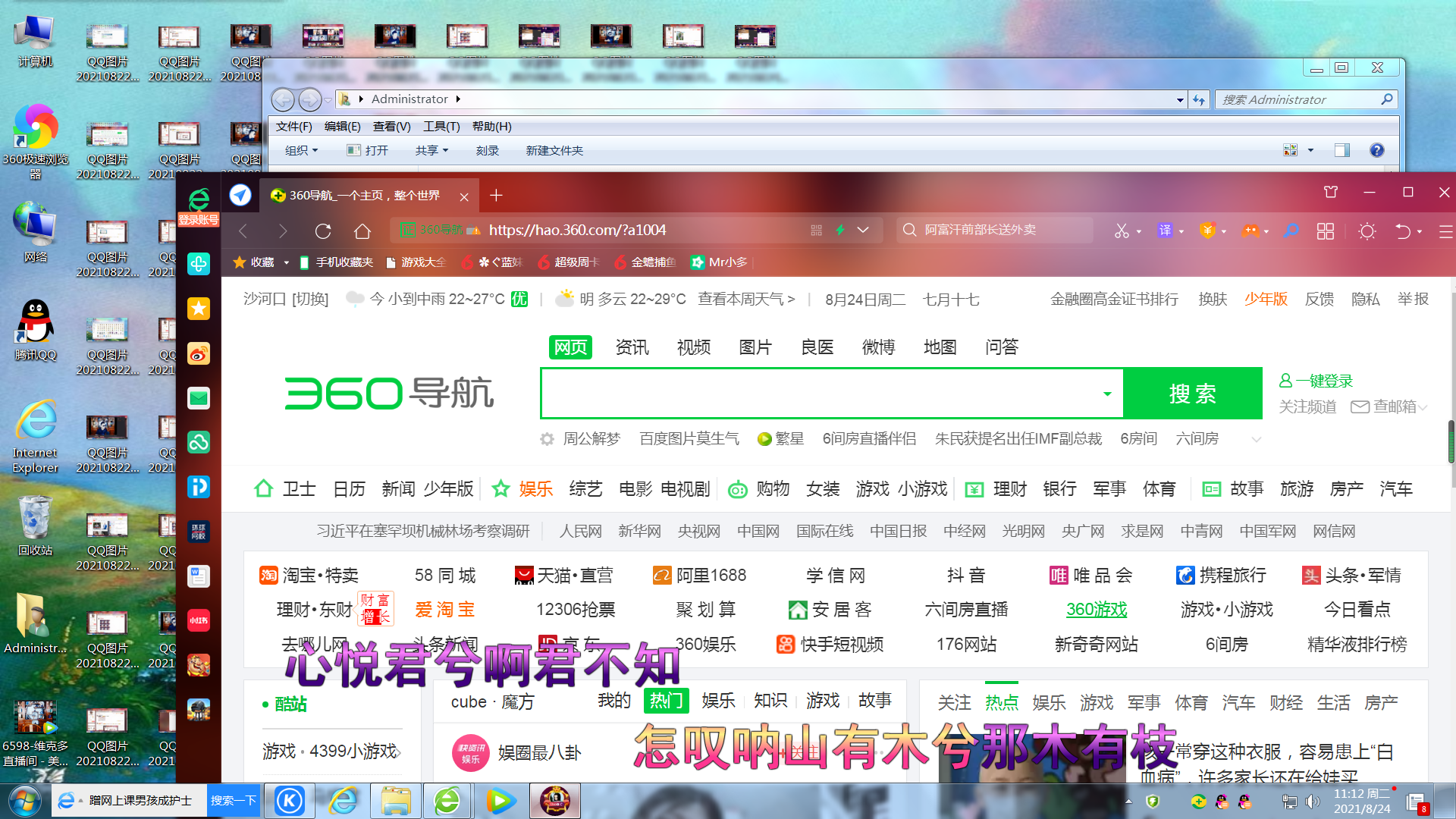Open the game controller extension icon
Image resolution: width=1456 pixels, height=819 pixels.
[1250, 231]
